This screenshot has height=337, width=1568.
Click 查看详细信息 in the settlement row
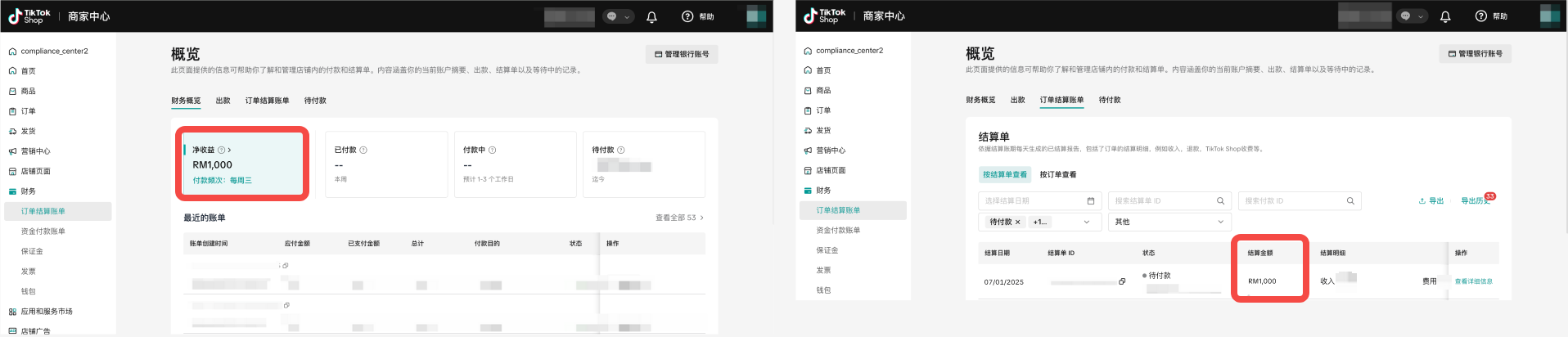(1473, 281)
